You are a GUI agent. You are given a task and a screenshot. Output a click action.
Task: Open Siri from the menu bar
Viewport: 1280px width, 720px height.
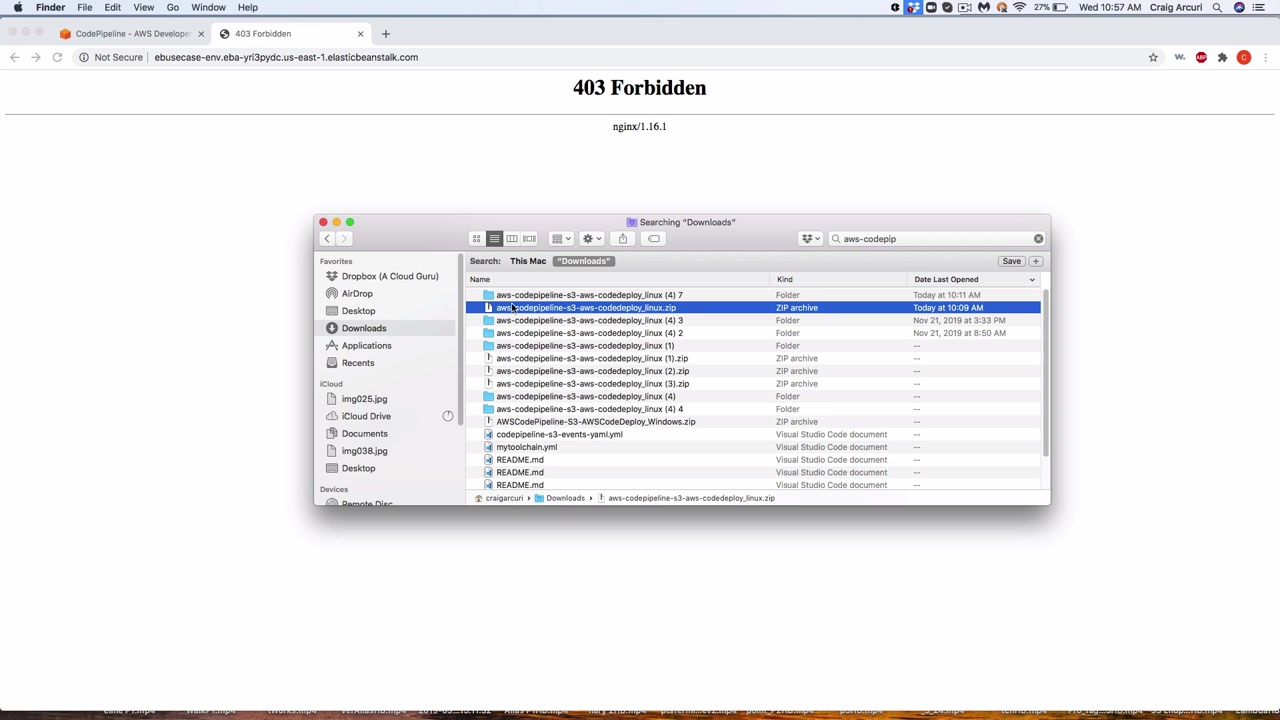(x=1240, y=7)
